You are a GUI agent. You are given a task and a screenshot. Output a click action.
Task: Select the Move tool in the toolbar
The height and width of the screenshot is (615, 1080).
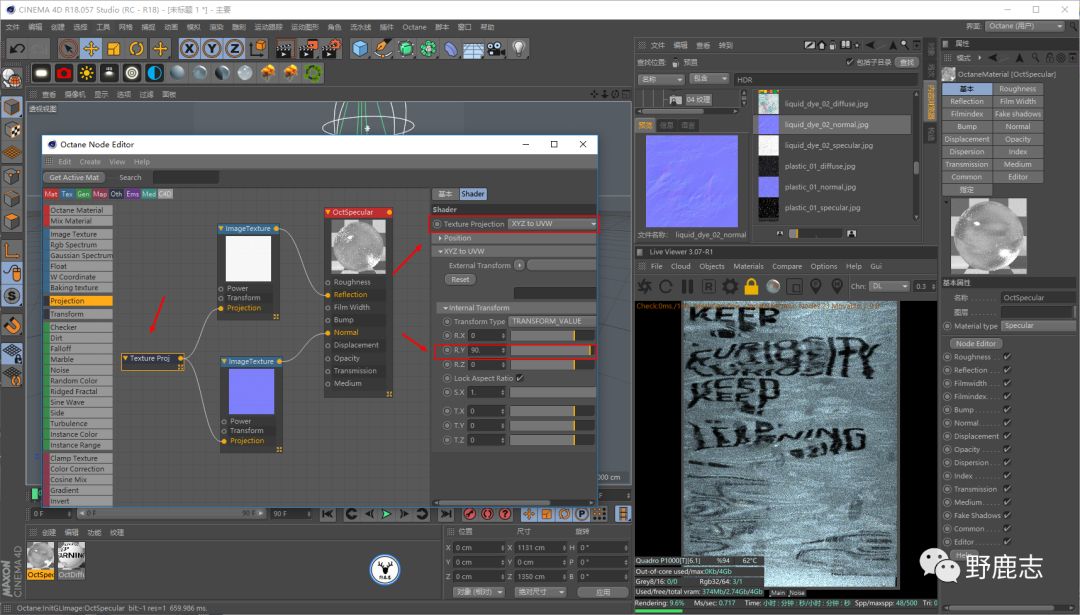click(91, 48)
